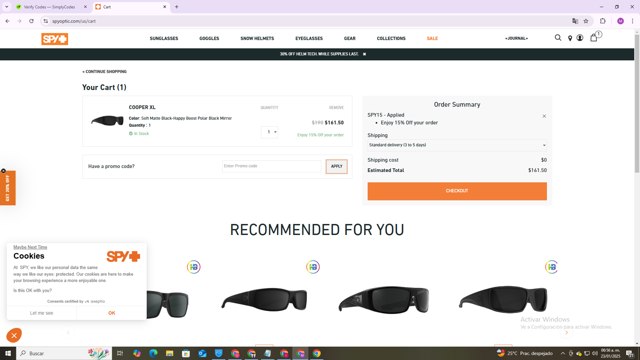Click the taskbar clock and date

(x=610, y=353)
